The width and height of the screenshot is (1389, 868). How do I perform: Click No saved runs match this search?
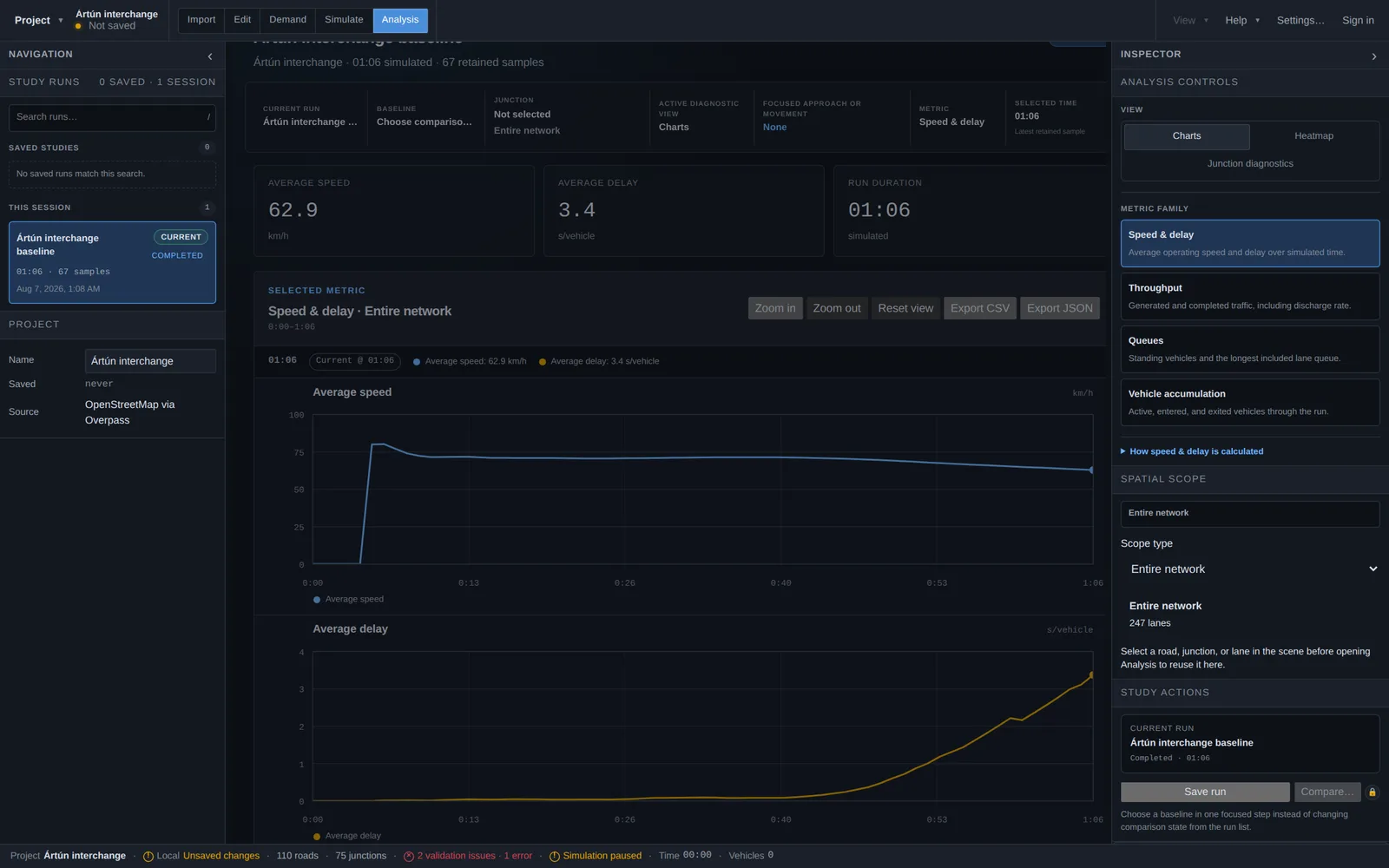(x=112, y=174)
